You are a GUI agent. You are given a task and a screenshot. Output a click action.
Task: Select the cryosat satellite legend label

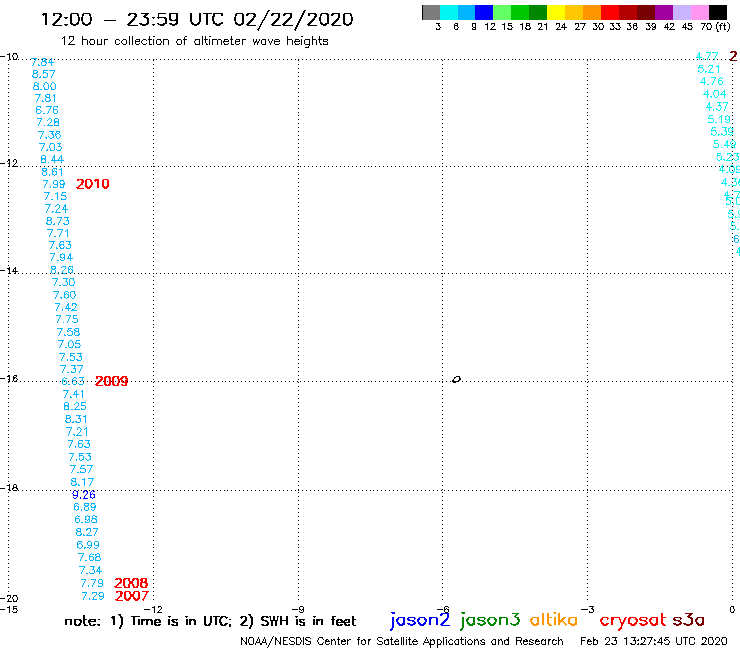(x=633, y=620)
